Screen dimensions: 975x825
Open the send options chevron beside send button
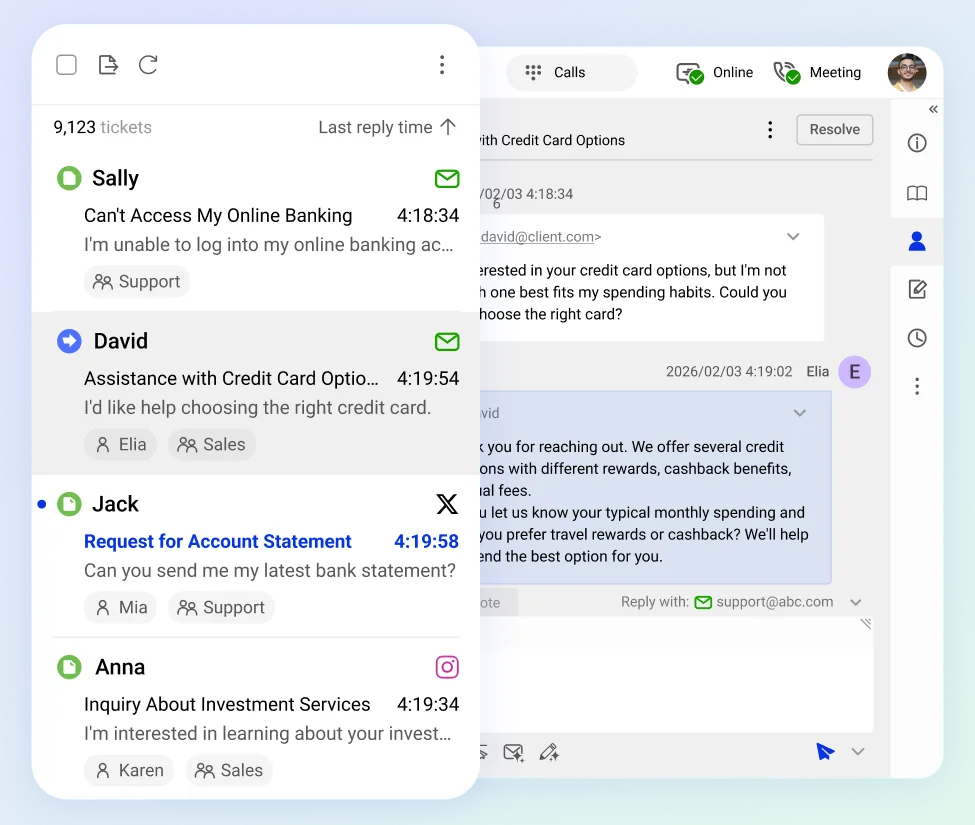coord(858,751)
